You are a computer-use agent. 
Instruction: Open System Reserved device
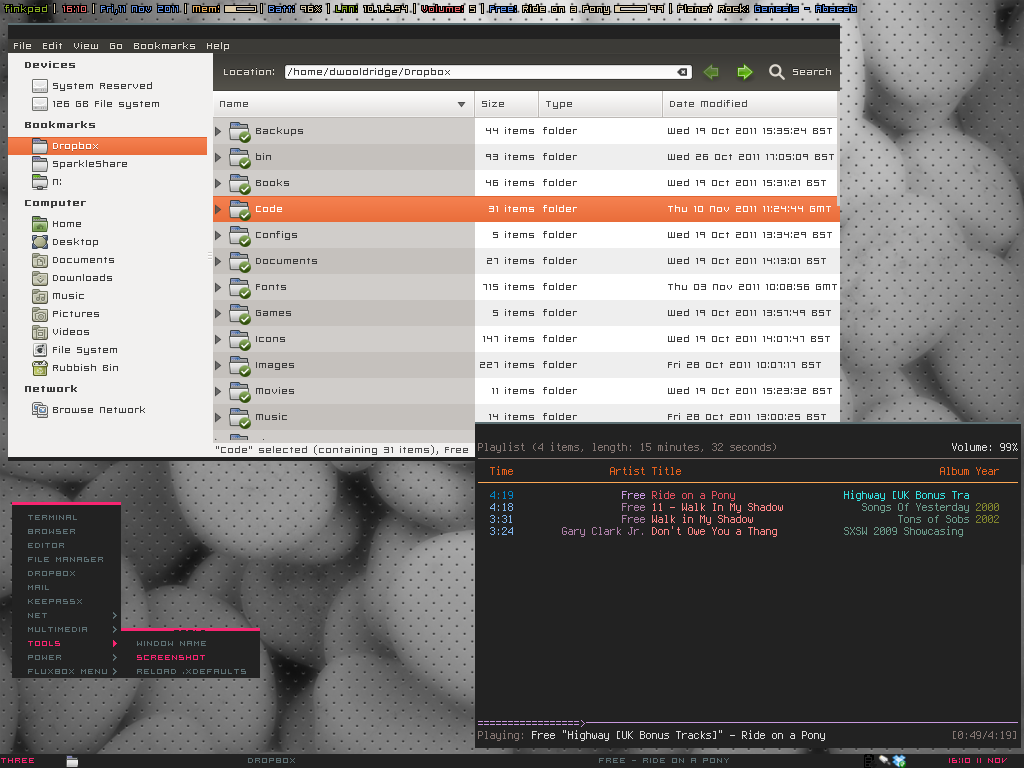point(101,86)
